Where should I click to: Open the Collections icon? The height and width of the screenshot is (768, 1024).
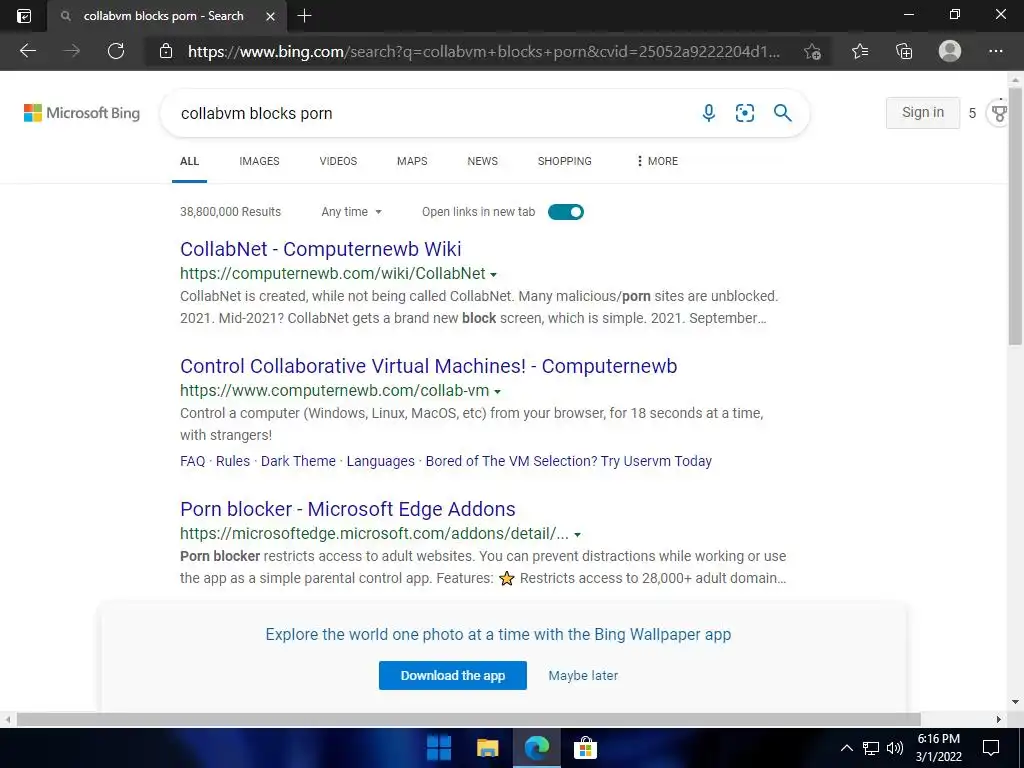[904, 51]
